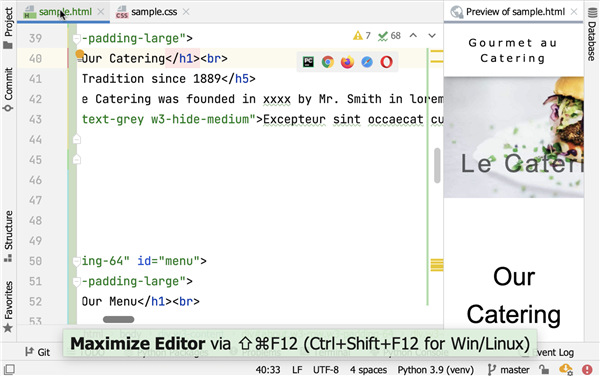600x376 pixels.
Task: Open the Project tool window
Action: (x=8, y=29)
